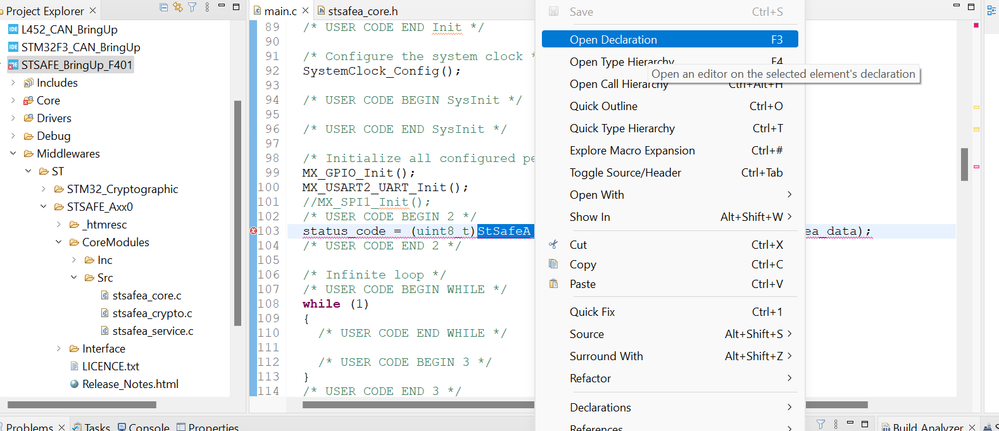
Task: Click the Cut scissors icon
Action: [x=553, y=245]
